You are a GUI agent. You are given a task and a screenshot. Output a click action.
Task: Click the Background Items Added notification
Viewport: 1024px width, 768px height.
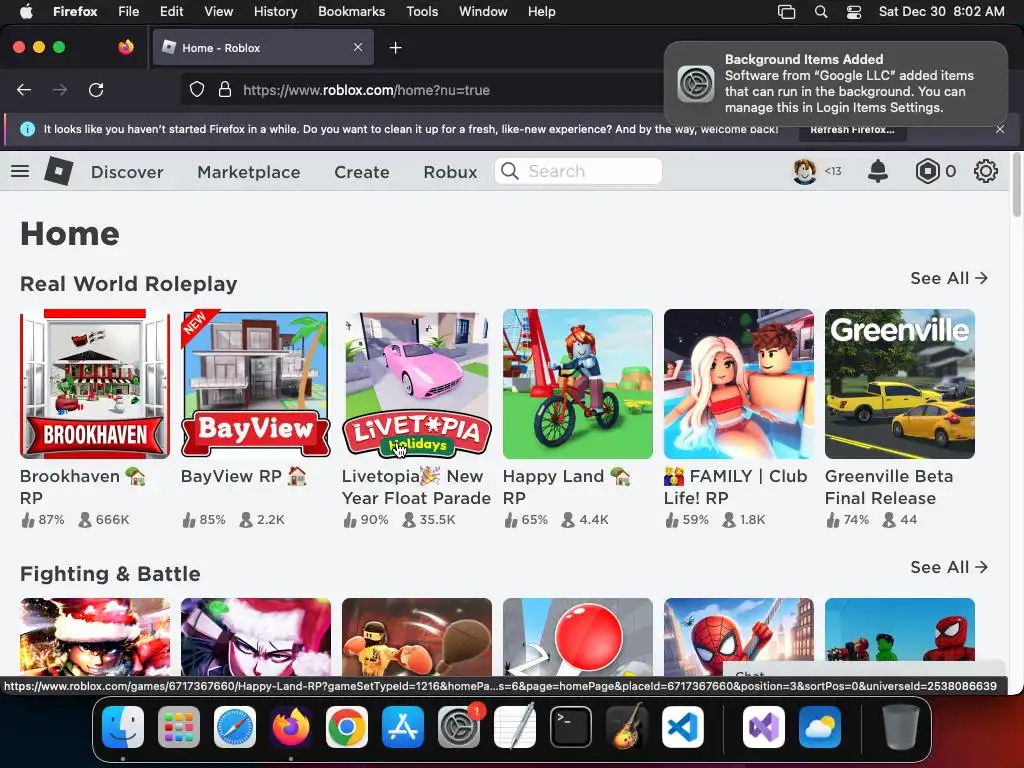pyautogui.click(x=836, y=84)
